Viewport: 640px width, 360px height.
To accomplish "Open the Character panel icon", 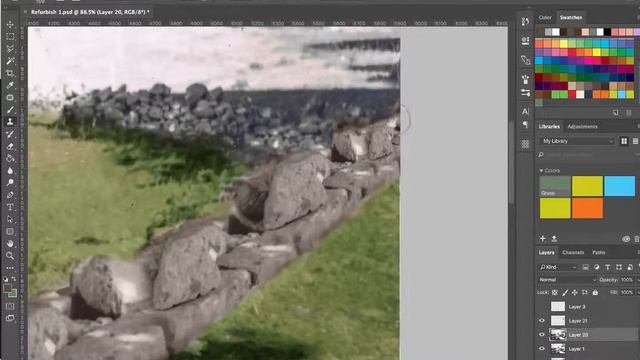I will click(525, 111).
